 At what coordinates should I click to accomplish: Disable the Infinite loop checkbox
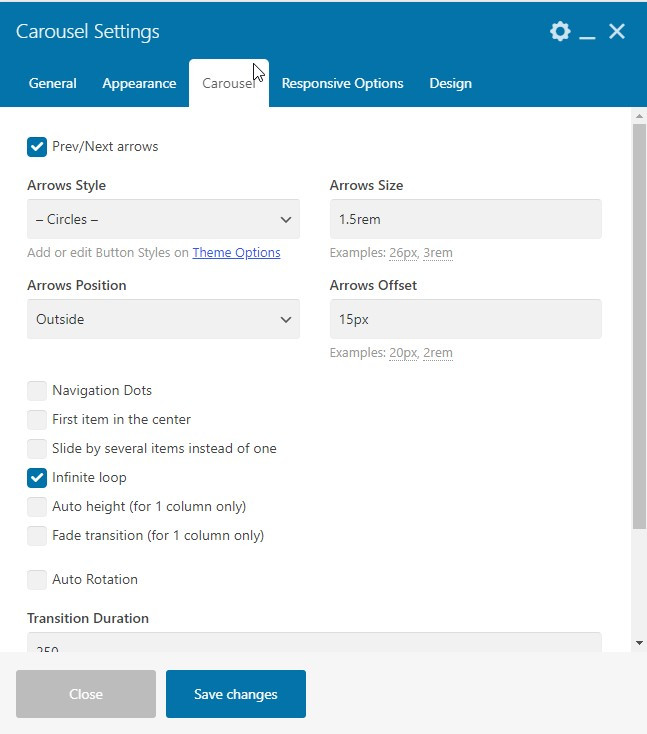click(x=37, y=478)
